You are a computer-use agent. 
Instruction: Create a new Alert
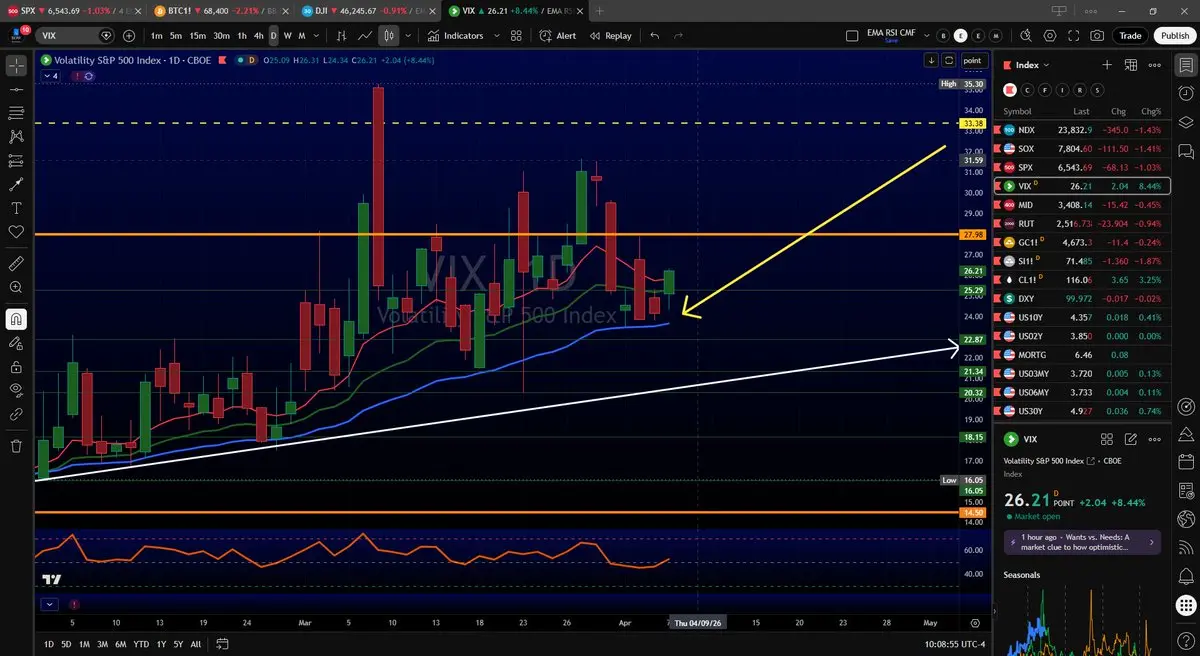coord(558,36)
